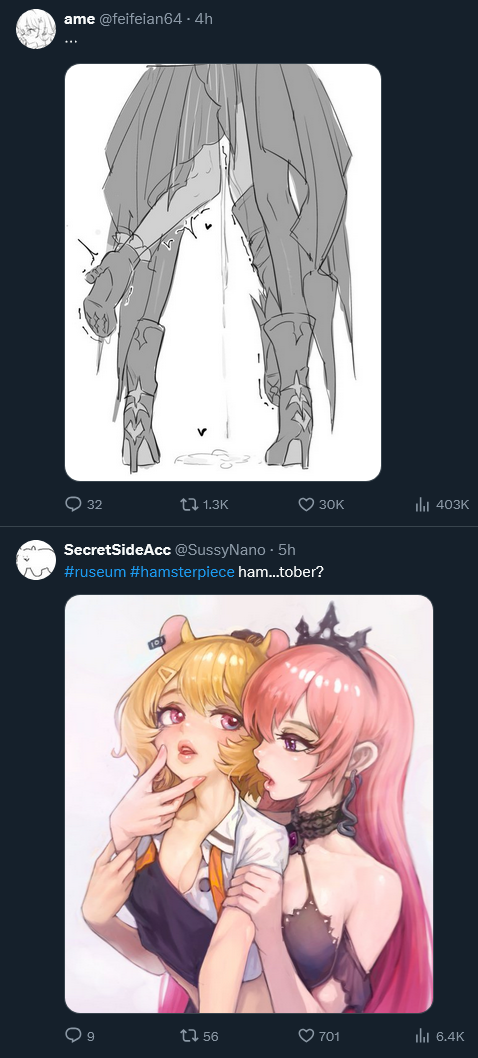Screen dimensions: 478x1058
Task: Open the reply icon on ame's post
Action: 73,504
